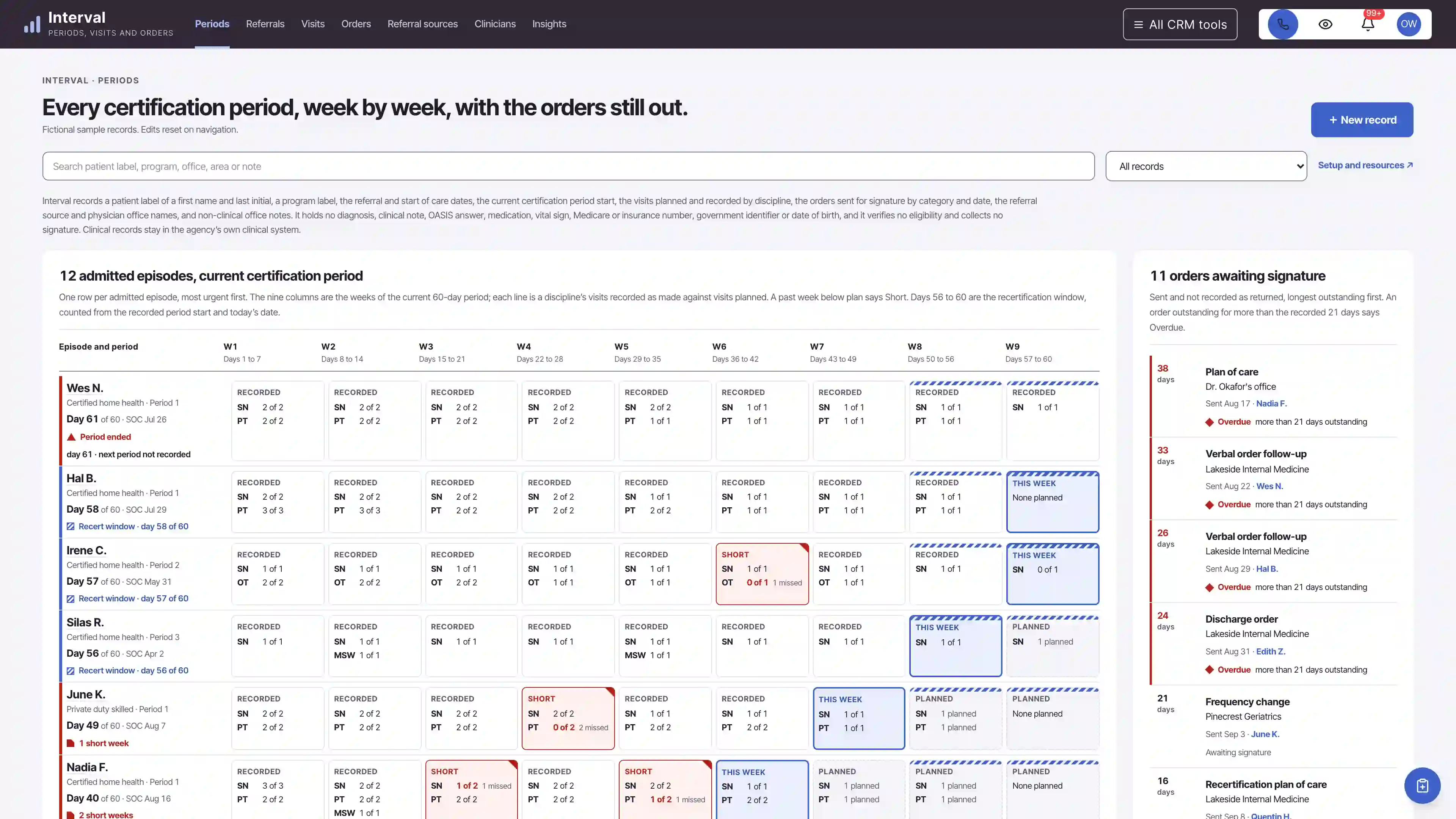Click the Interval bar-chart logo icon
1456x819 pixels.
pos(32,24)
